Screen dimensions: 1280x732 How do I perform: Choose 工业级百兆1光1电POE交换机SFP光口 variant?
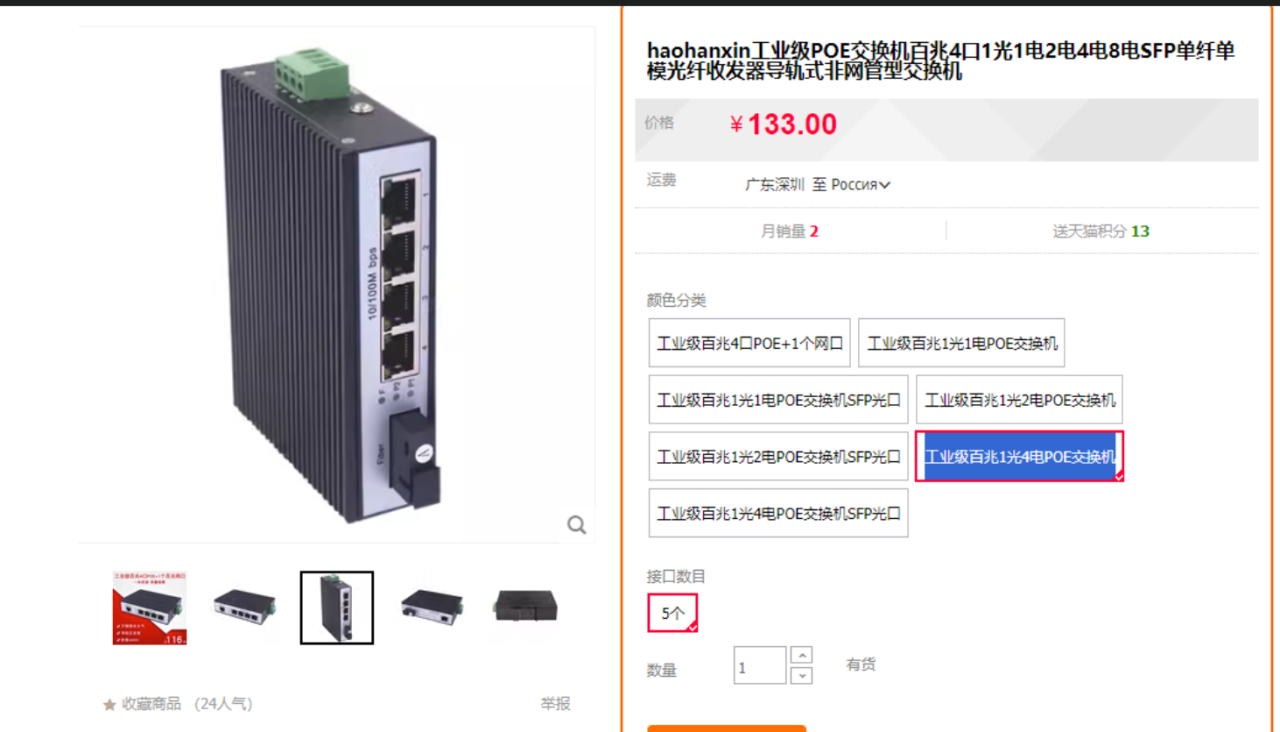tap(779, 400)
